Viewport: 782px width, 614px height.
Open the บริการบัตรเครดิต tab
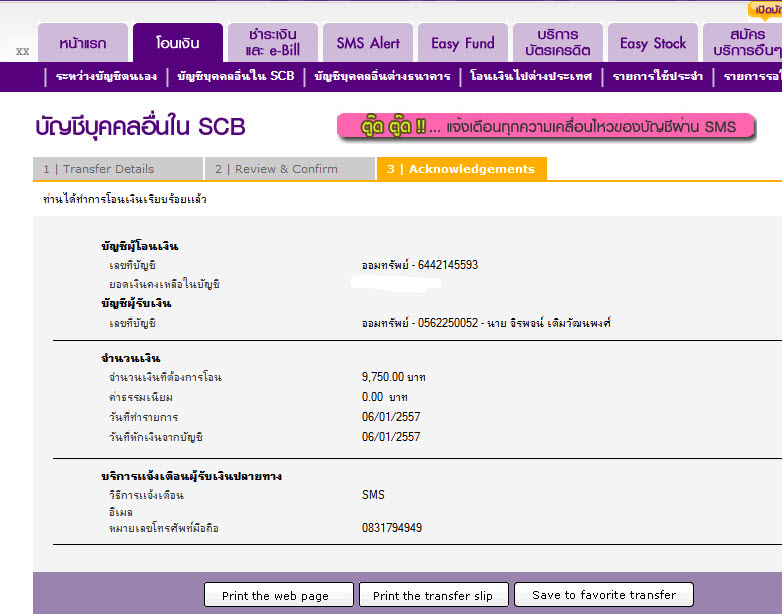pyautogui.click(x=558, y=43)
